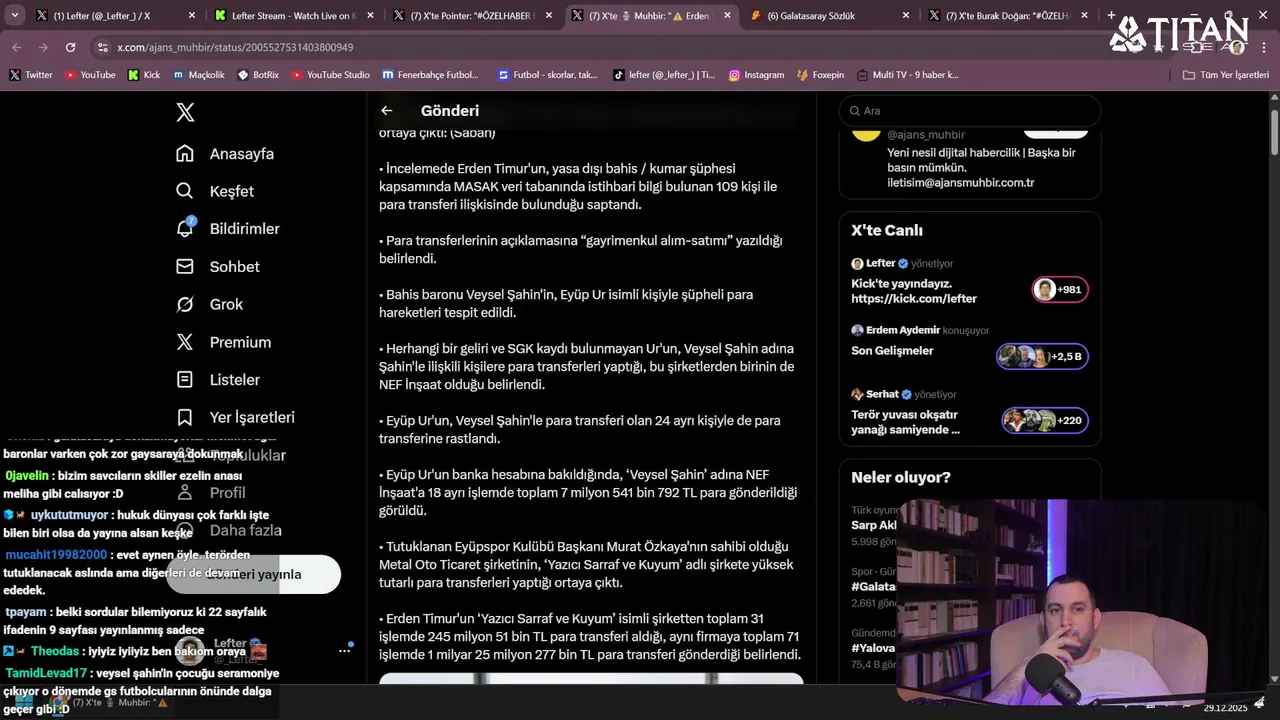The width and height of the screenshot is (1280, 720).
Task: Open Premium in the sidebar
Action: point(223,342)
